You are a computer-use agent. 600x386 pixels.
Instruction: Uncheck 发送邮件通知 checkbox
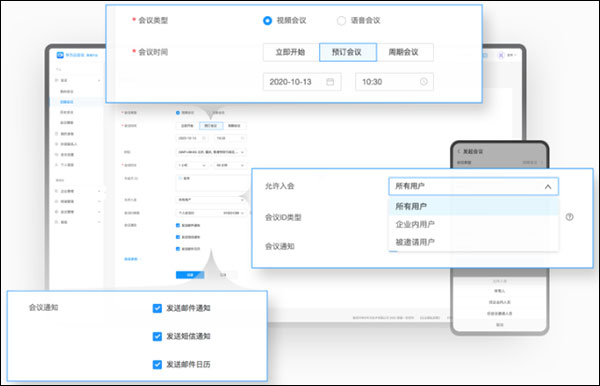coord(157,308)
